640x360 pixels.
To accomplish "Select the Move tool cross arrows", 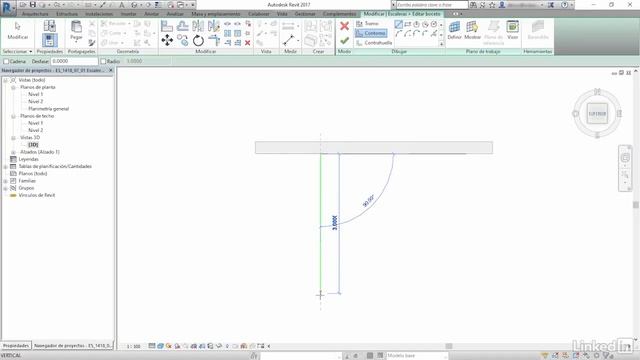I will [x=167, y=40].
